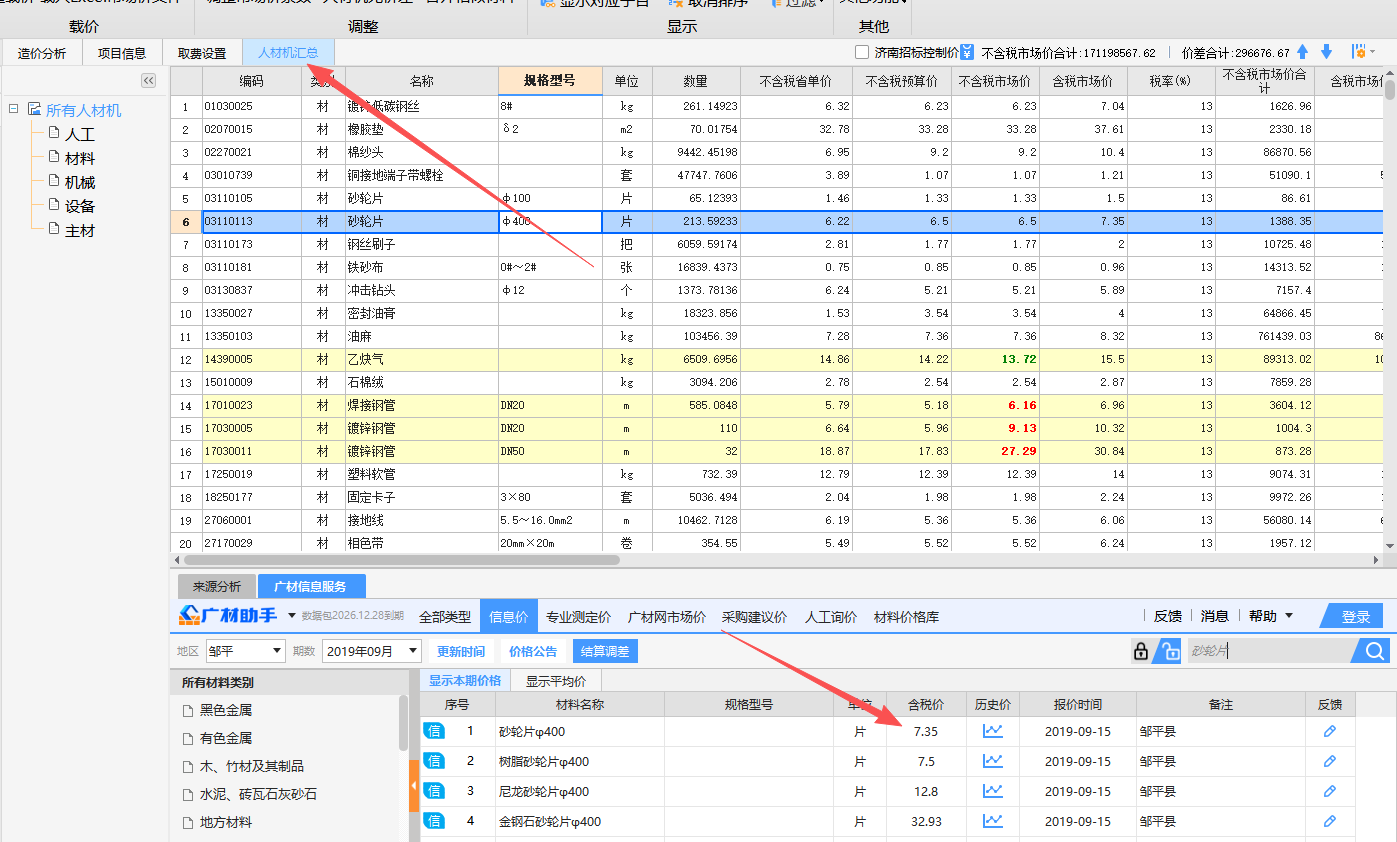Switch to the 来源分析 tab
1397x842 pixels.
tap(217, 587)
